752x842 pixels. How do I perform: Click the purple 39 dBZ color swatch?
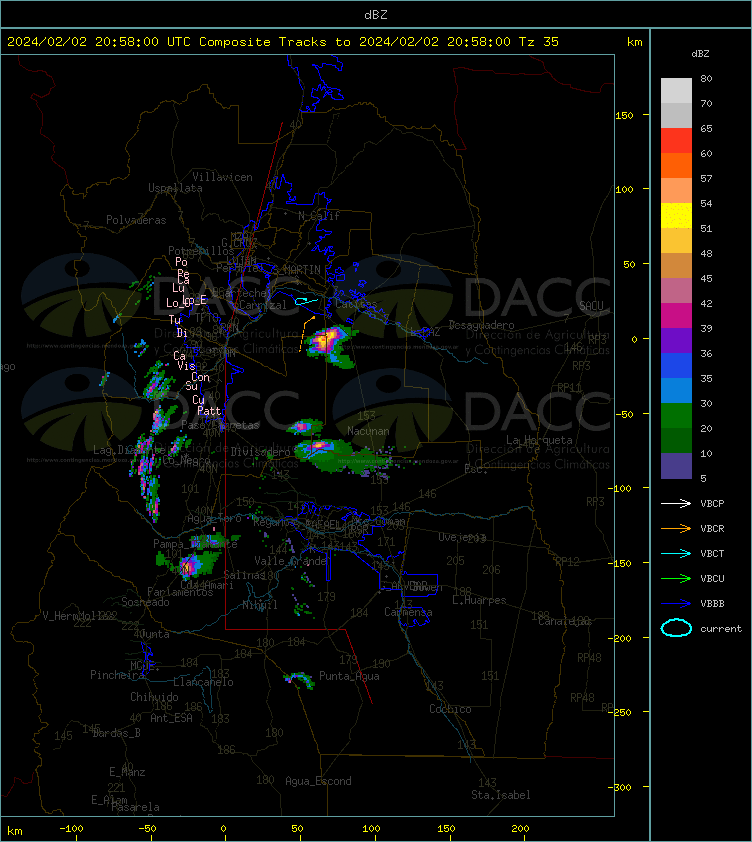point(676,340)
